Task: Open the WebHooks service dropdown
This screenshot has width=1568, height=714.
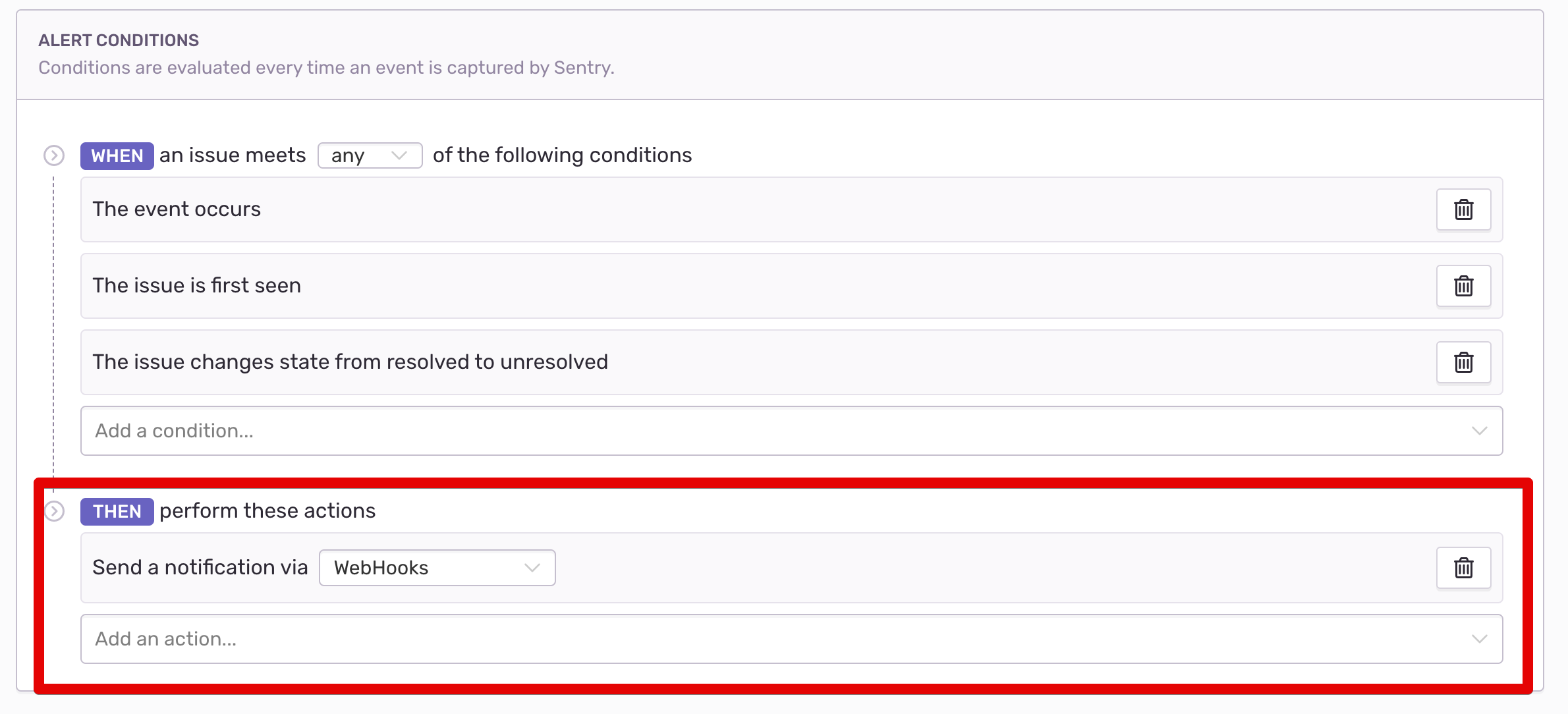Action: 437,568
